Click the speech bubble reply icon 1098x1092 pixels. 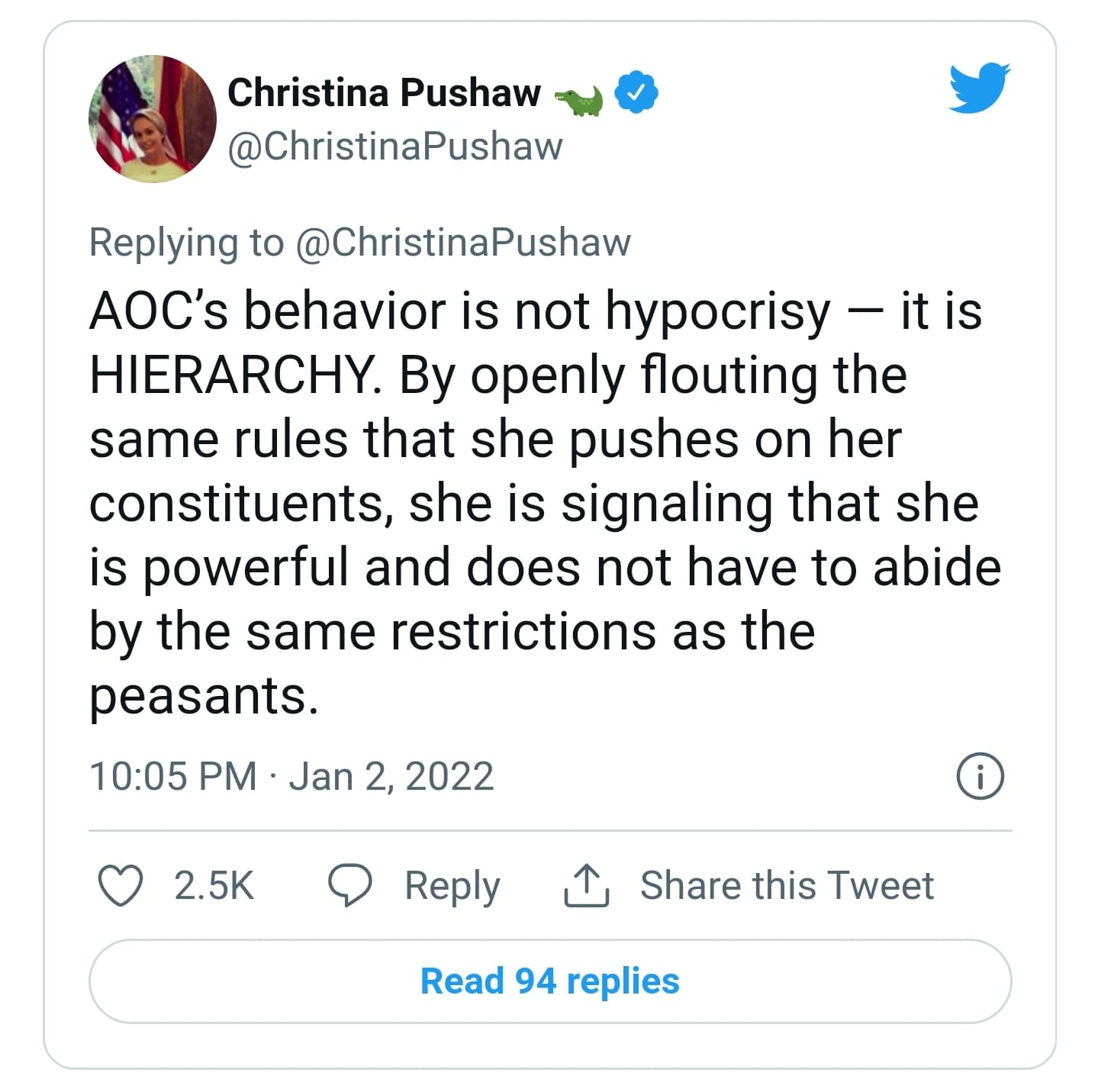tap(350, 886)
